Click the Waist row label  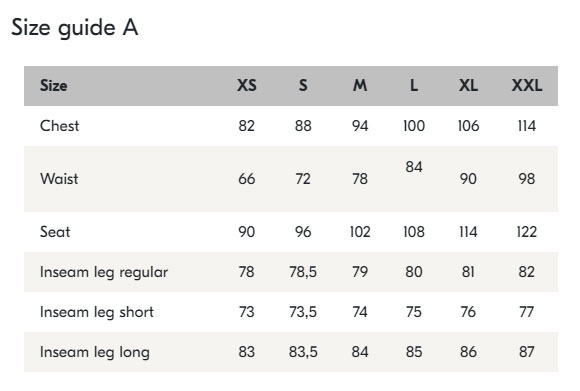pyautogui.click(x=59, y=179)
